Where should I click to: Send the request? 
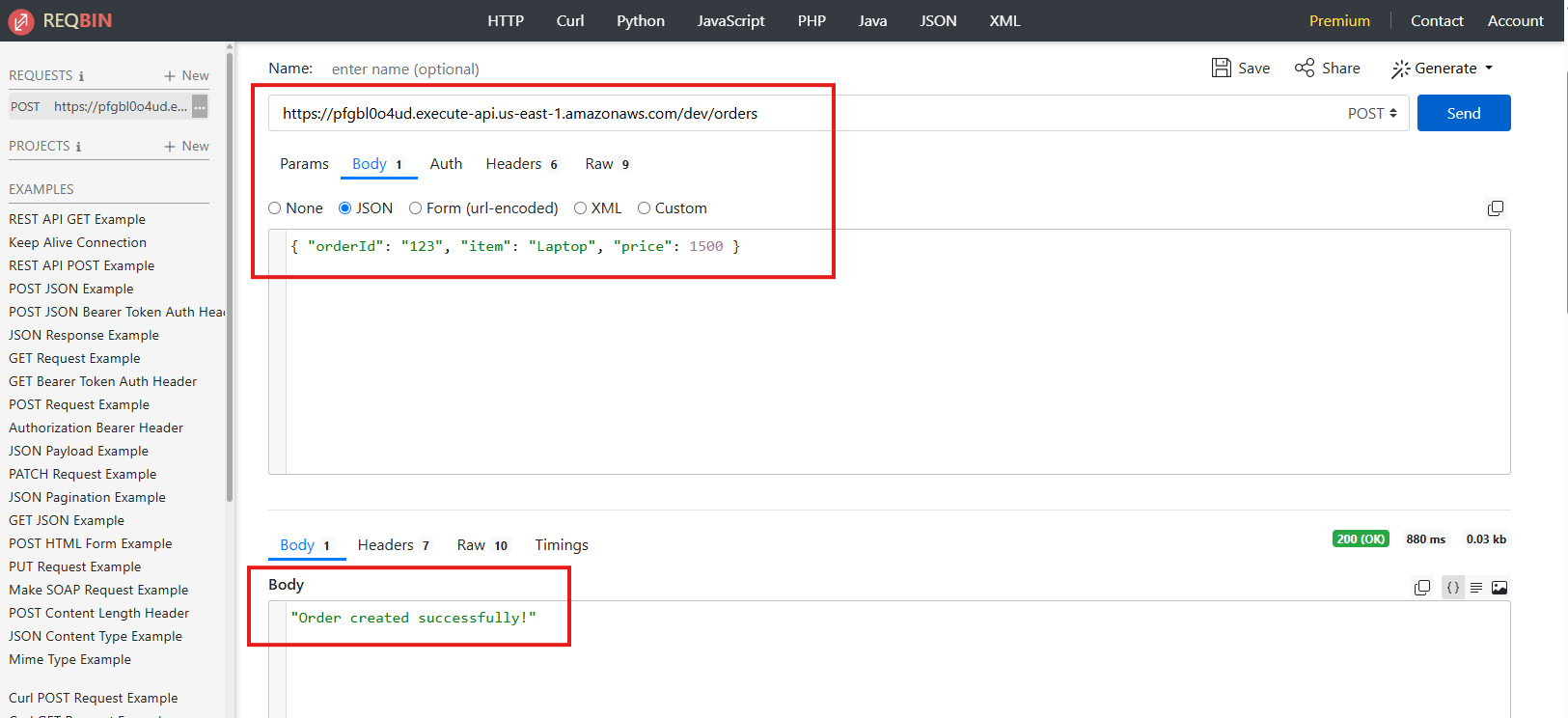(1464, 113)
